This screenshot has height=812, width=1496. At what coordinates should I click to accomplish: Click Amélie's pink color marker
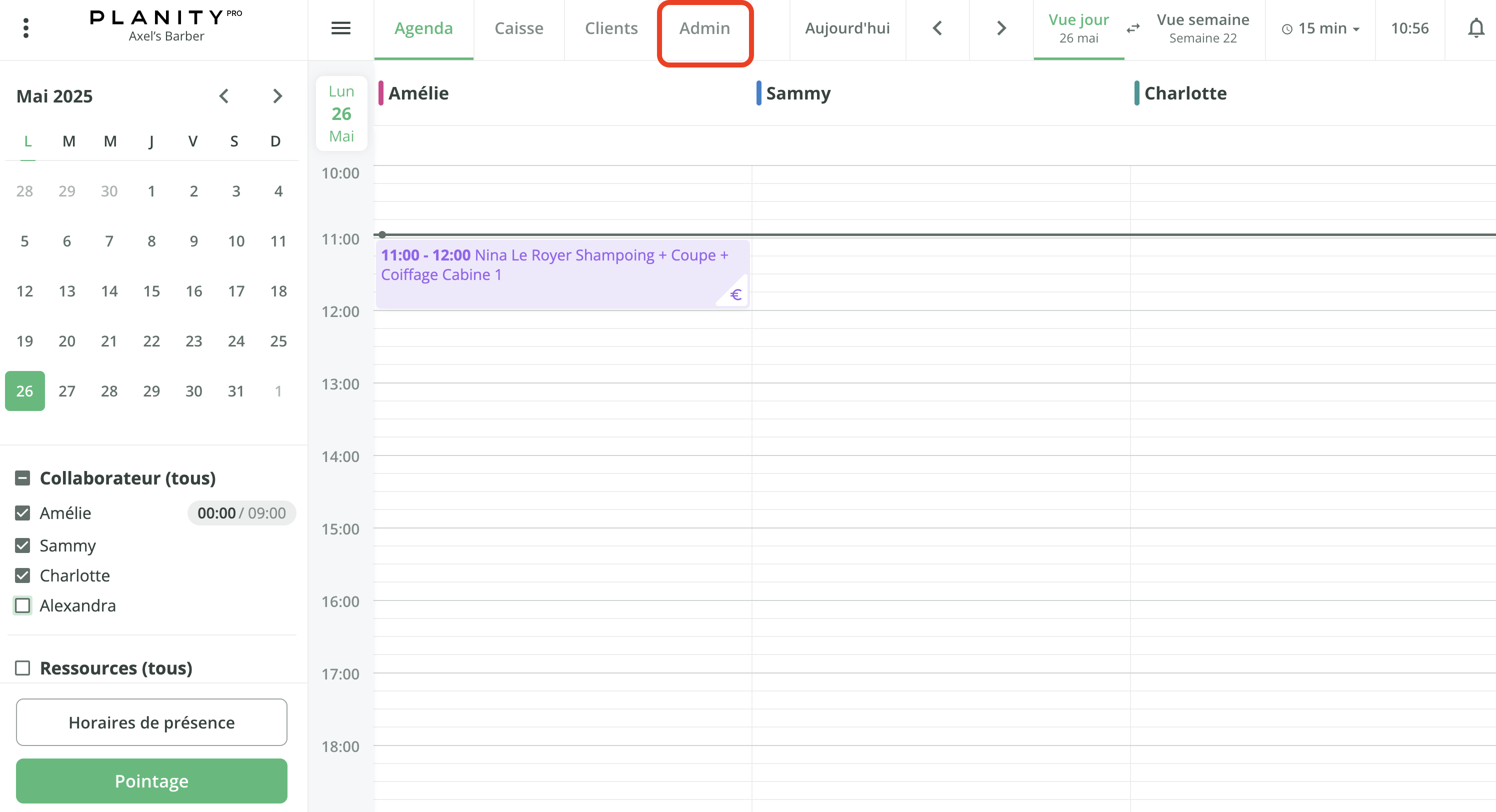pyautogui.click(x=381, y=93)
